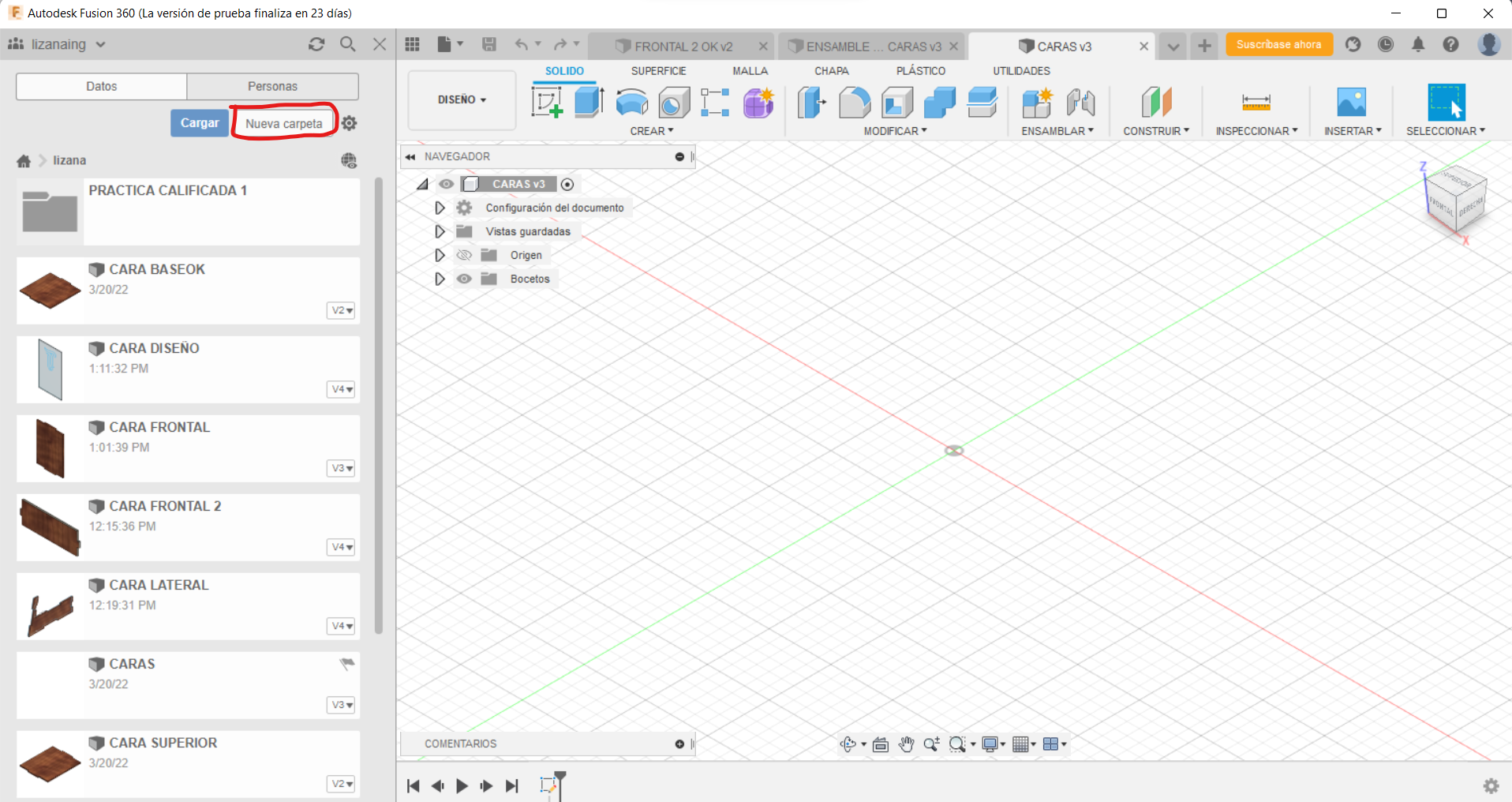Switch to the UTILIDADES tab
The image size is (1512, 802).
pos(1021,71)
